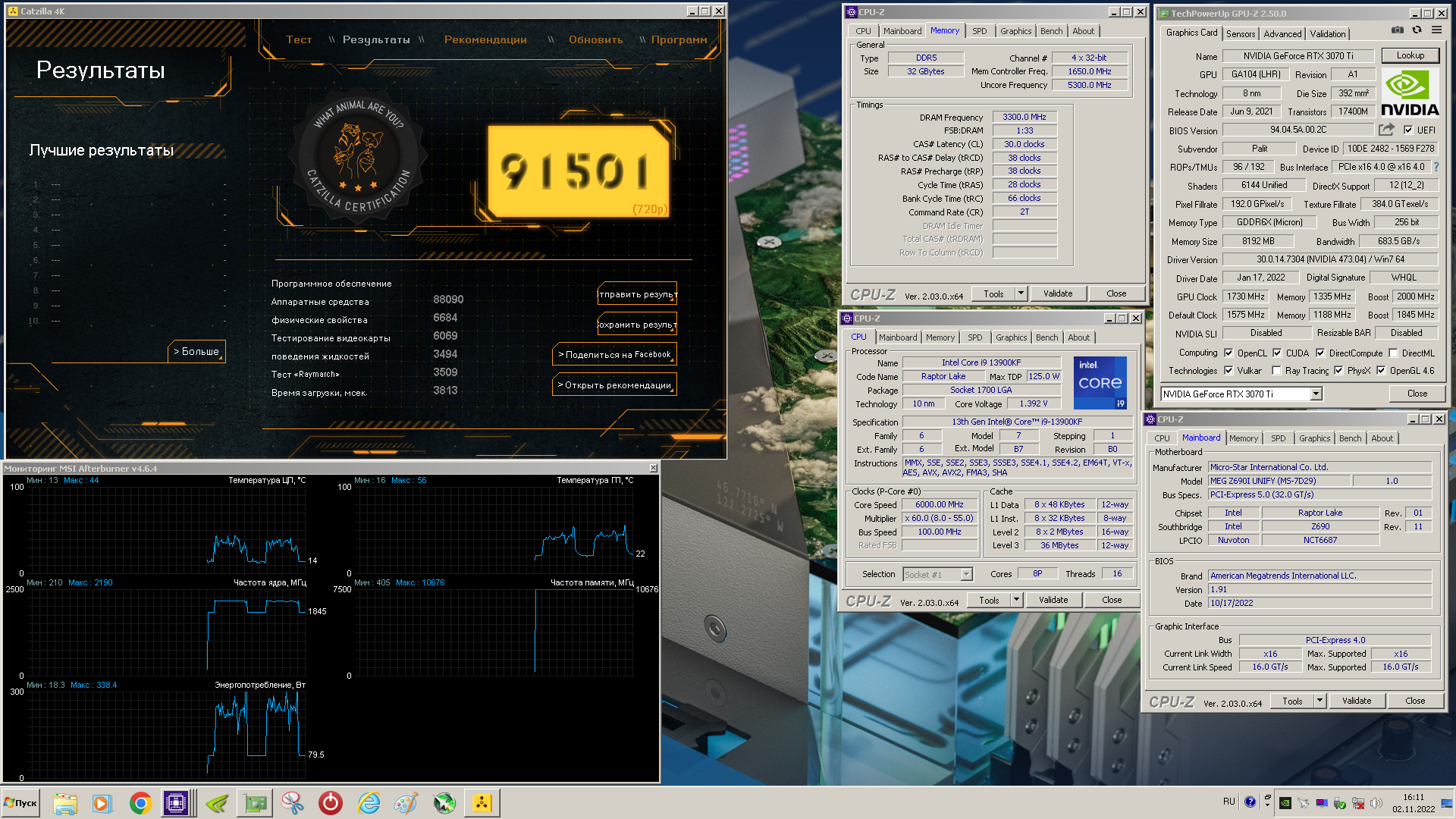Click the RU language indicator
Screen dimensions: 1456x819
(1228, 802)
